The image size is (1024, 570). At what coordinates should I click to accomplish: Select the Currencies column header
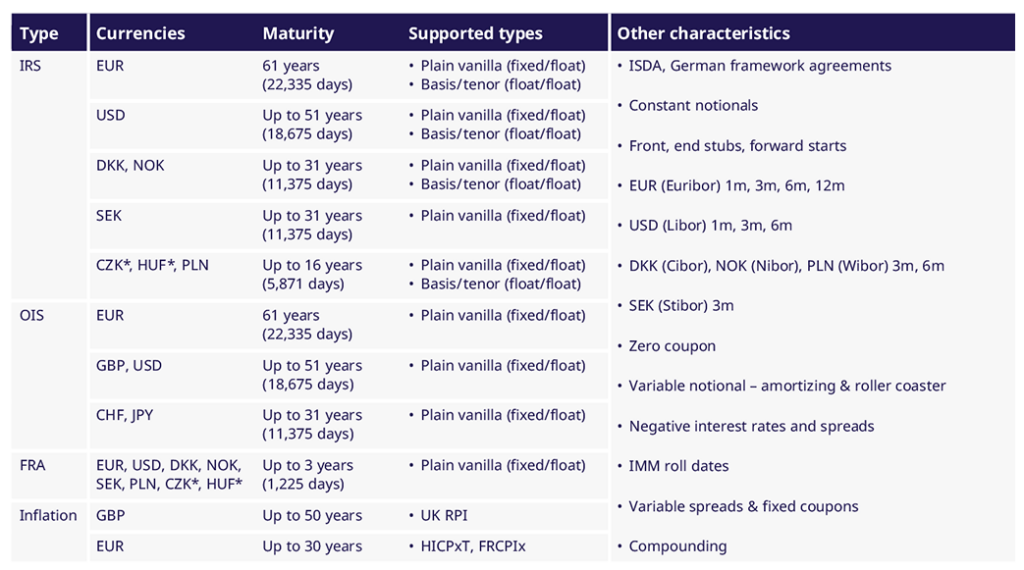coord(140,33)
